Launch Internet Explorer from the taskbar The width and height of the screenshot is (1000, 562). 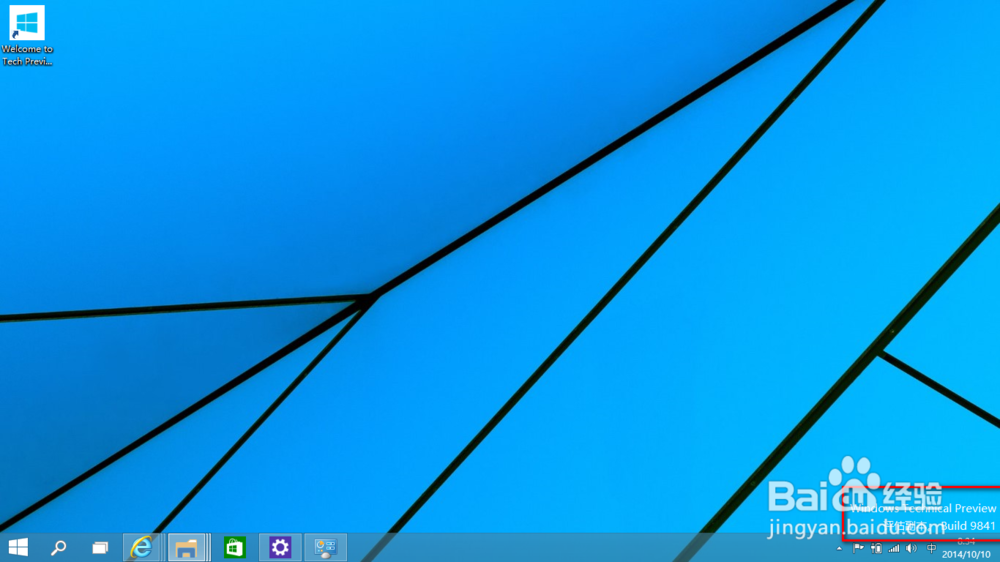click(142, 547)
